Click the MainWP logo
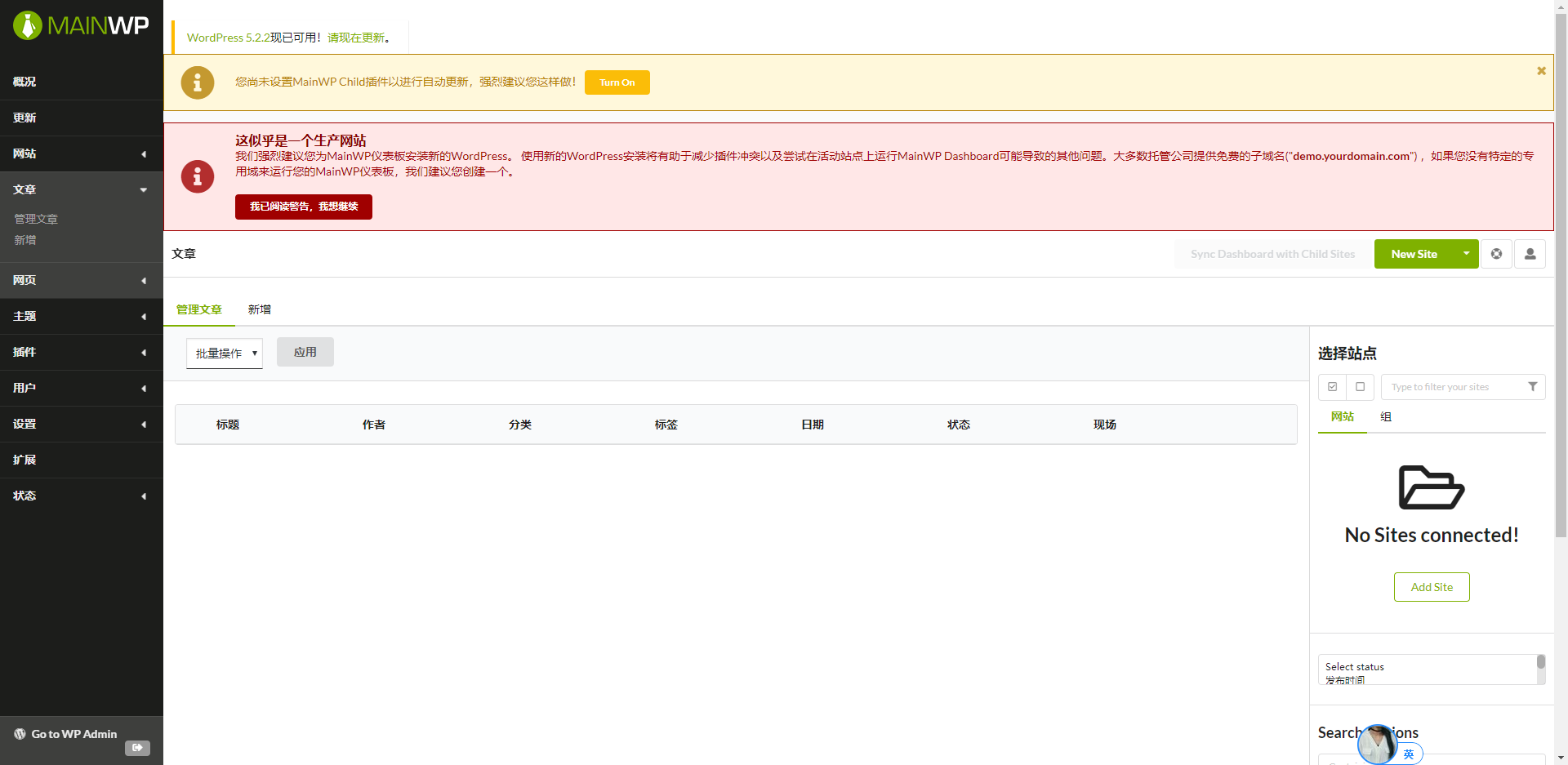This screenshot has height=765, width=1568. click(81, 25)
